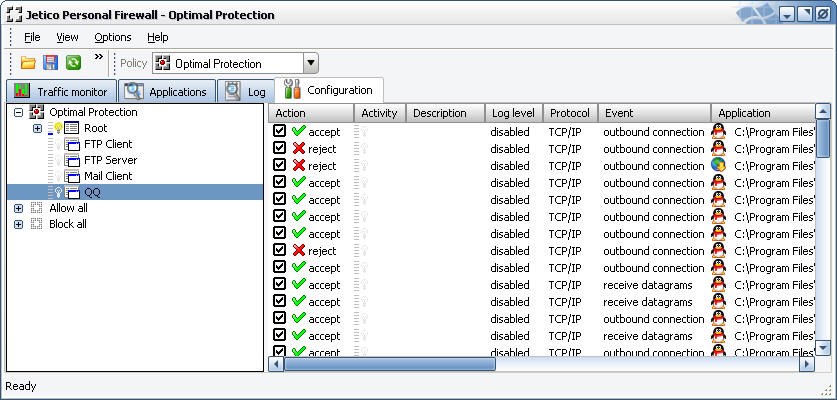Open the View menu
Image resolution: width=837 pixels, height=400 pixels.
67,37
